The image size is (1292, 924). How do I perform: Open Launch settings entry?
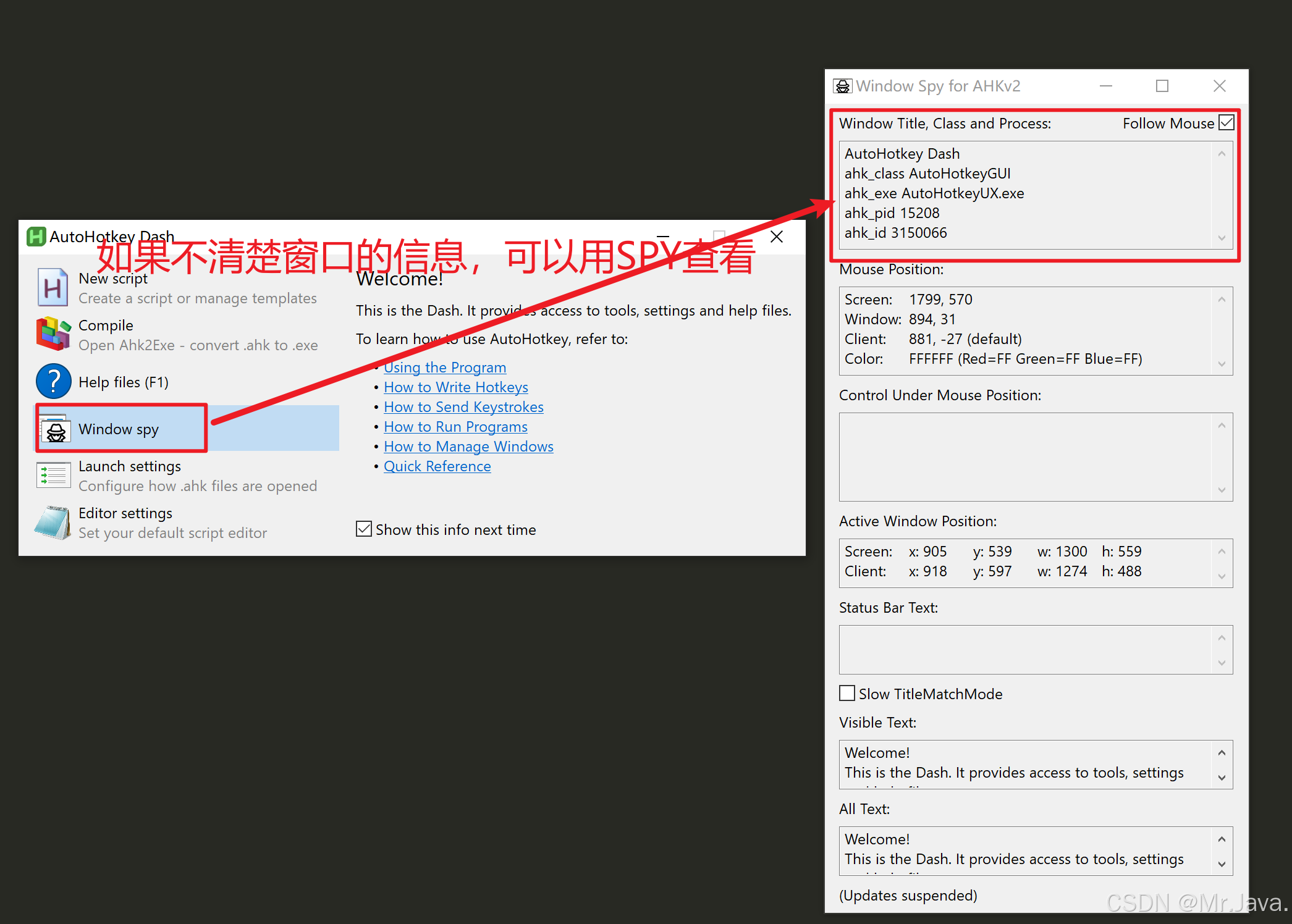tap(186, 476)
